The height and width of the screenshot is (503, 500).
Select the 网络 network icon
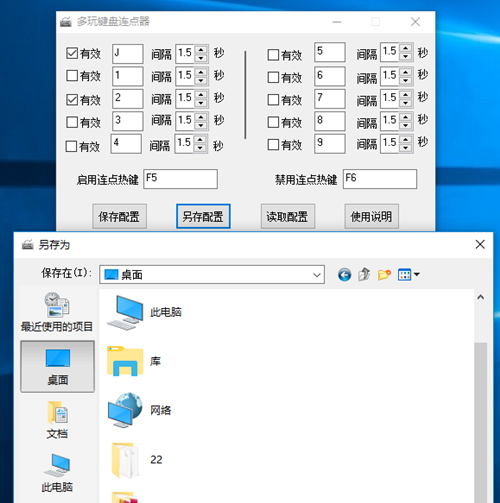point(125,410)
